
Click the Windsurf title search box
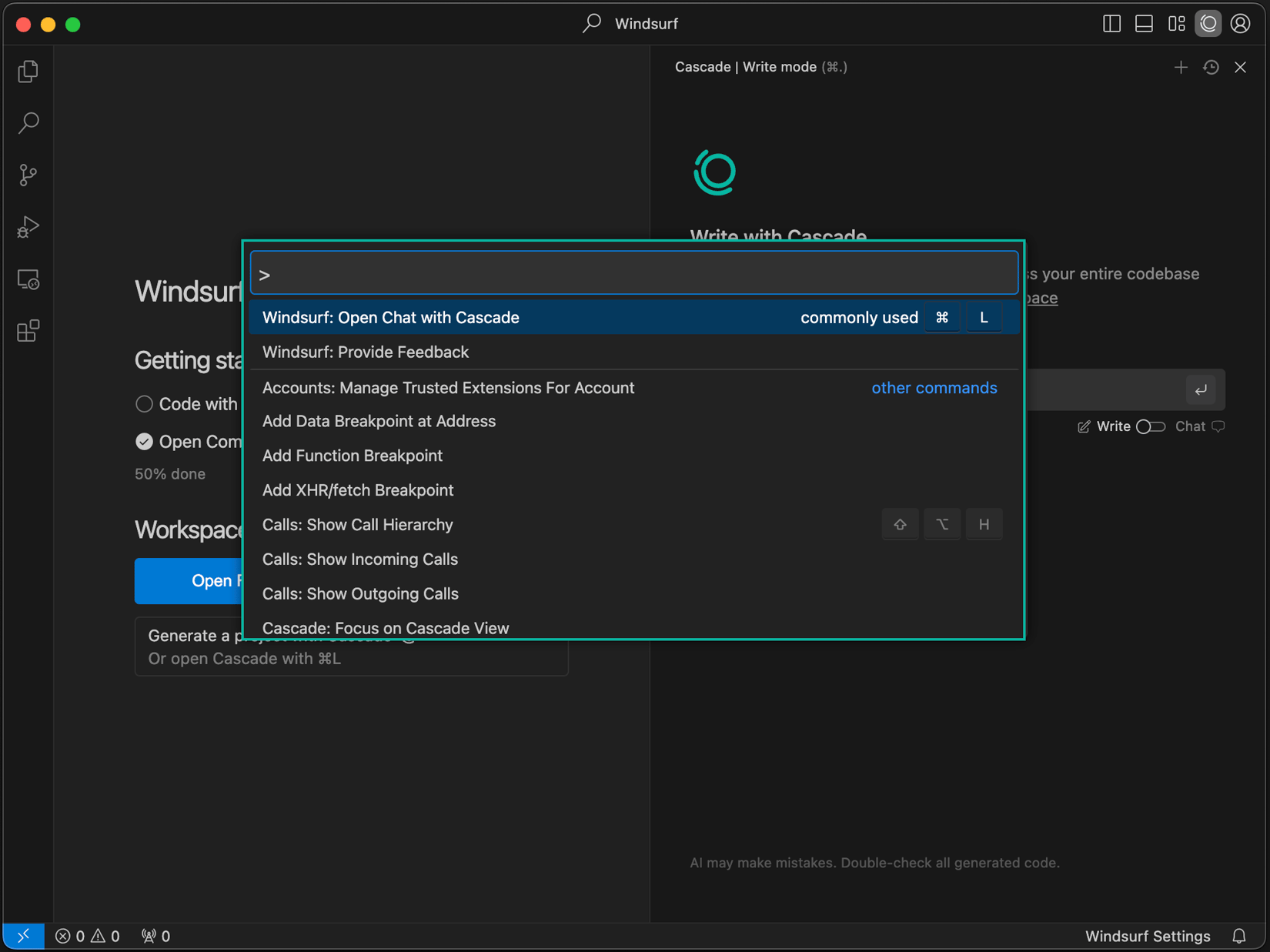631,24
